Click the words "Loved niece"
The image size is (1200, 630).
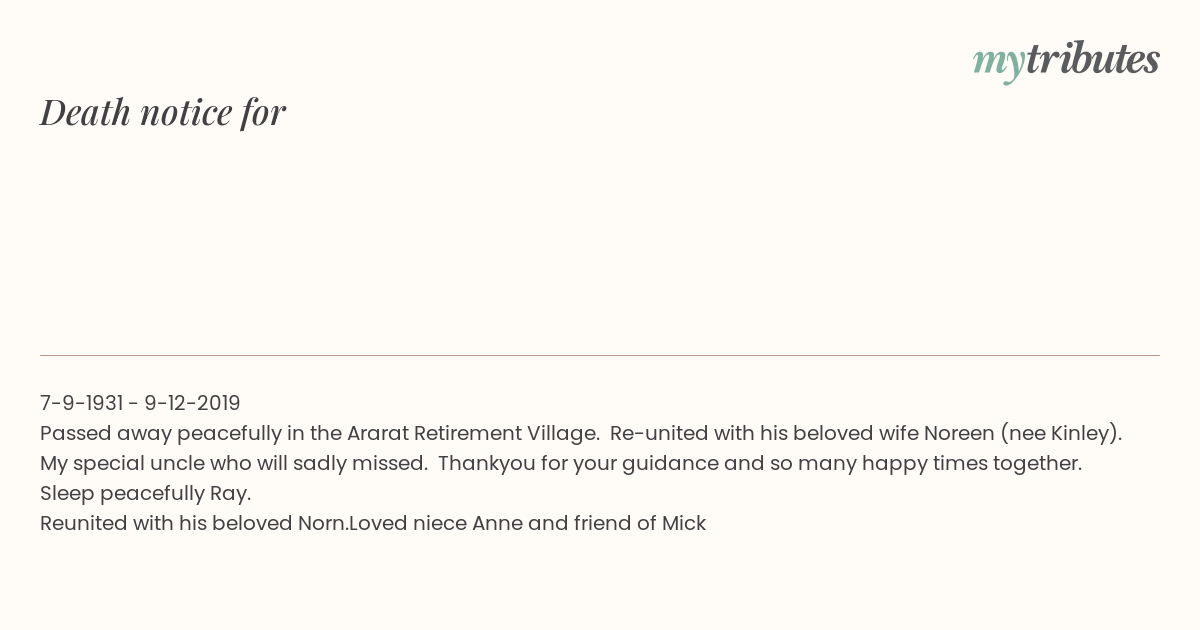(408, 523)
